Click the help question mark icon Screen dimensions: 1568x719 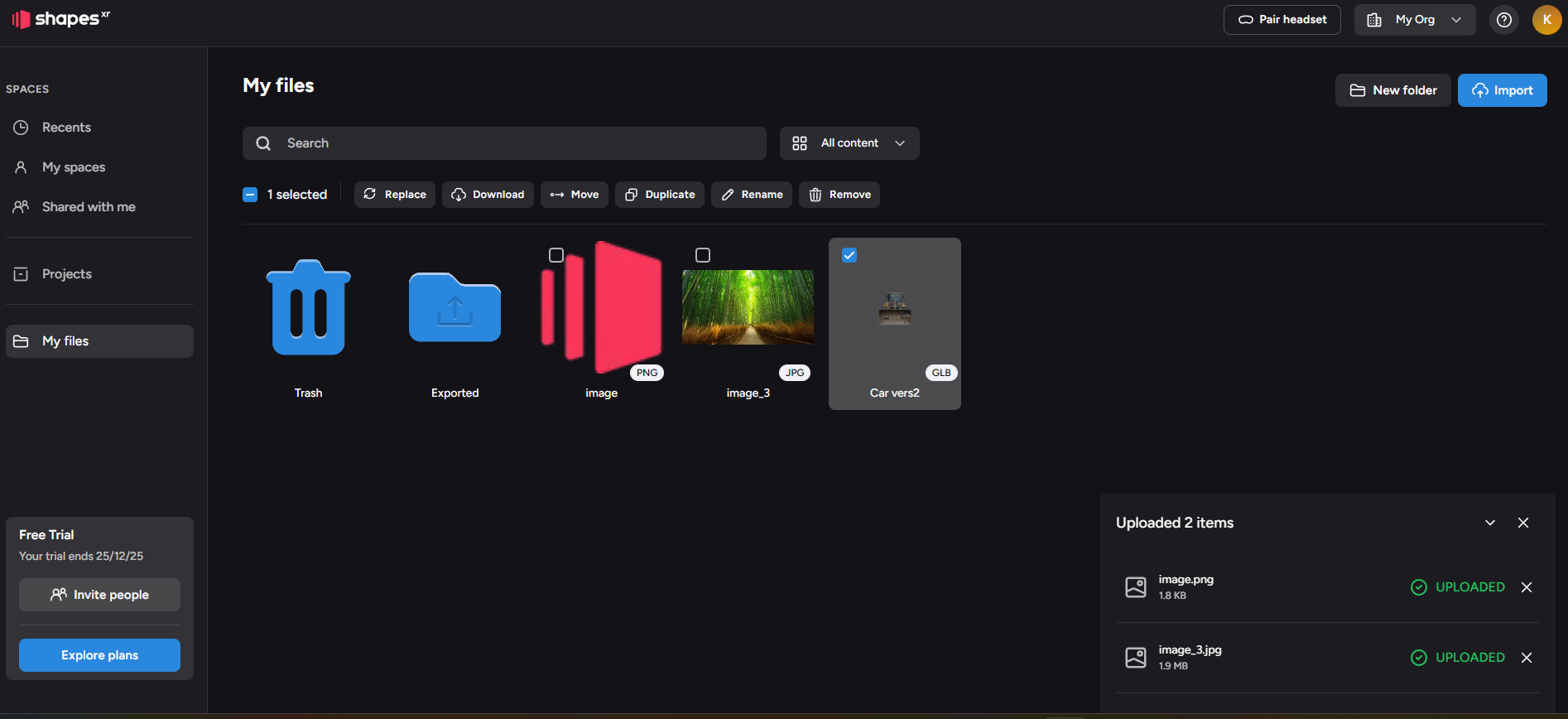pos(1503,20)
